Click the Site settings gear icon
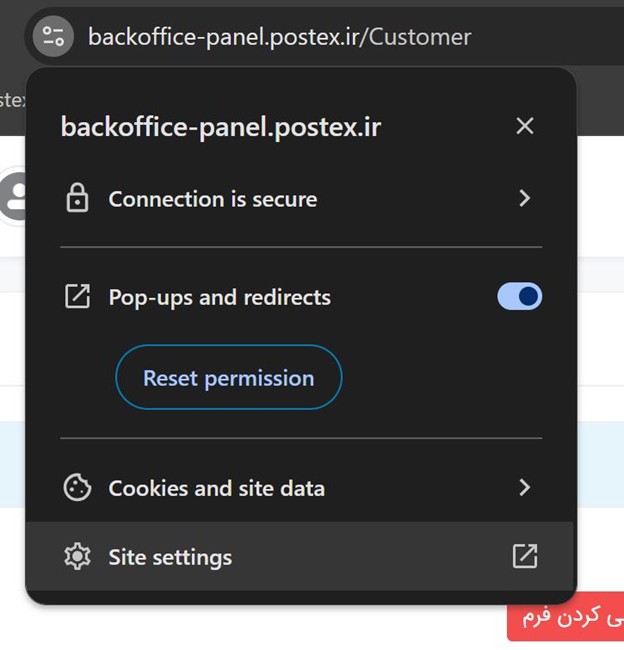The image size is (624, 650). click(77, 556)
